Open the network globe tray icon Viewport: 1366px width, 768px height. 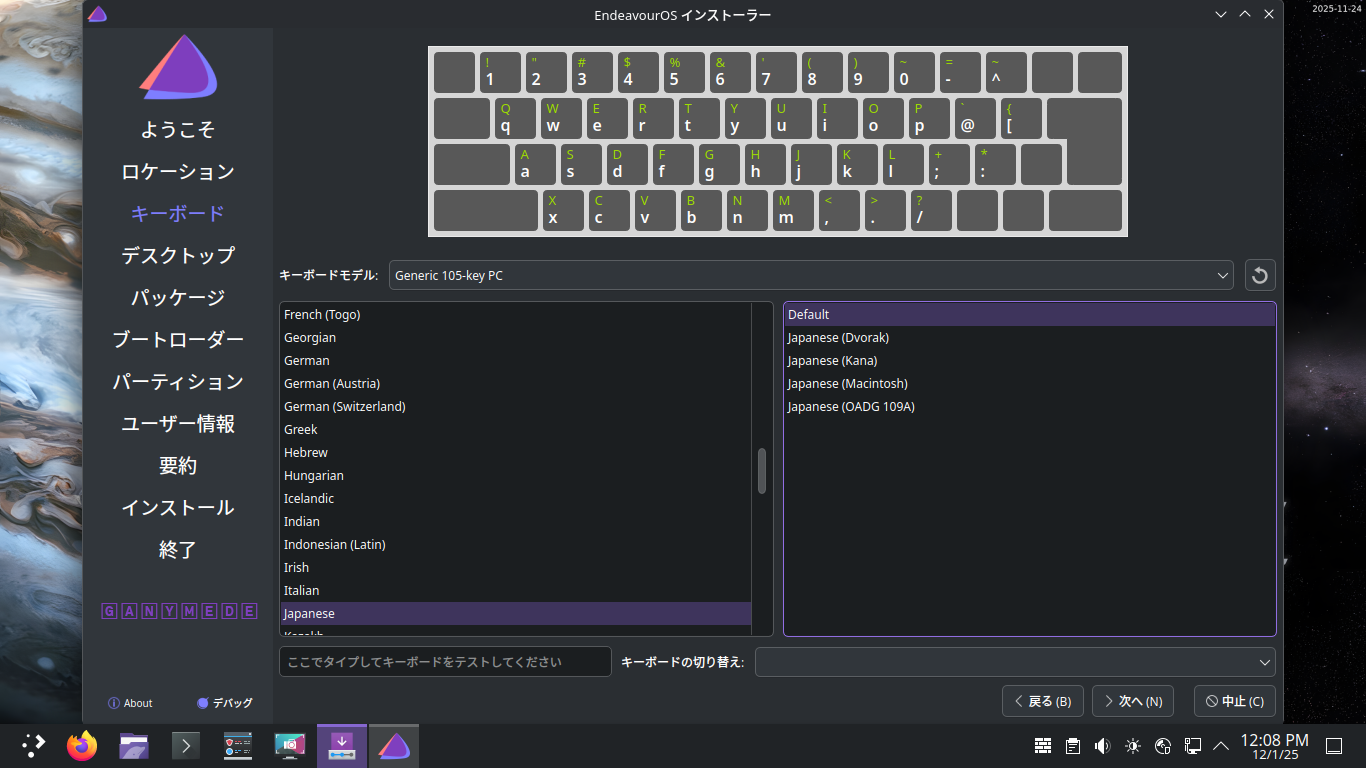1162,745
